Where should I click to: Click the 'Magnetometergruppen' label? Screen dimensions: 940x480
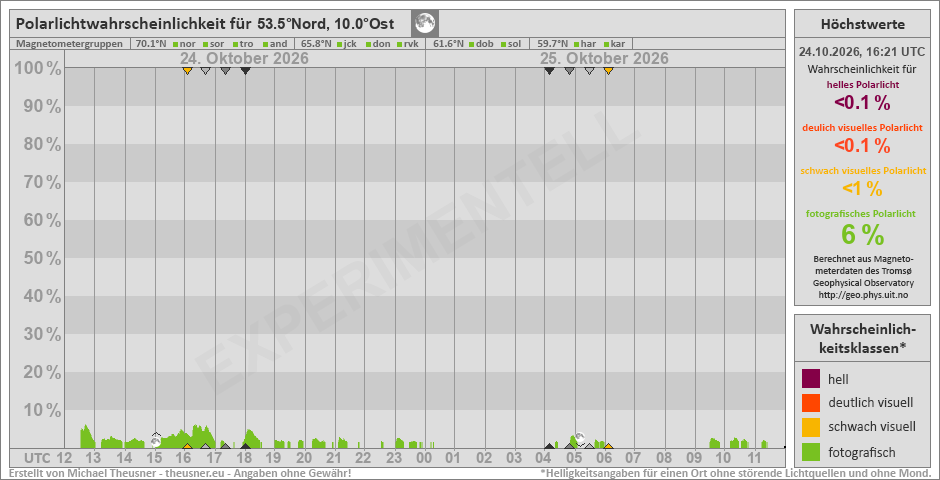(70, 44)
